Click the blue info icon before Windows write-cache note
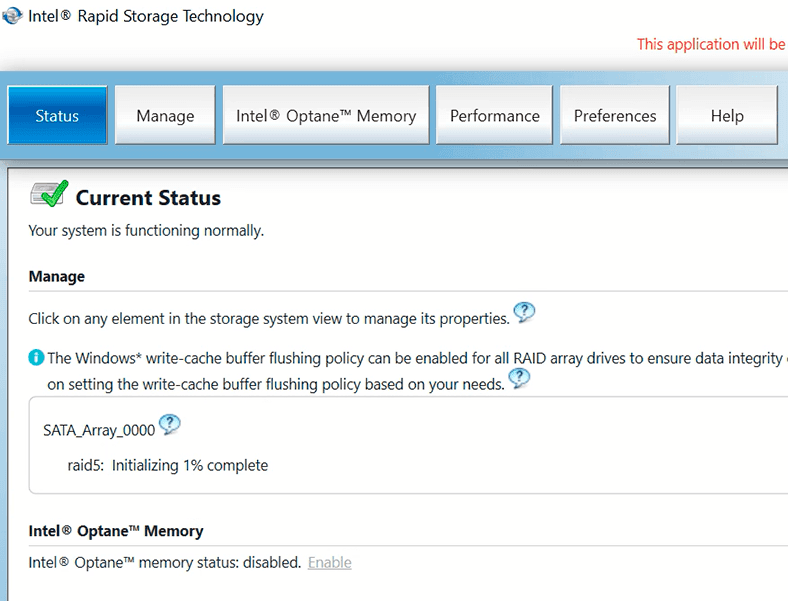Image resolution: width=788 pixels, height=601 pixels. point(36,358)
